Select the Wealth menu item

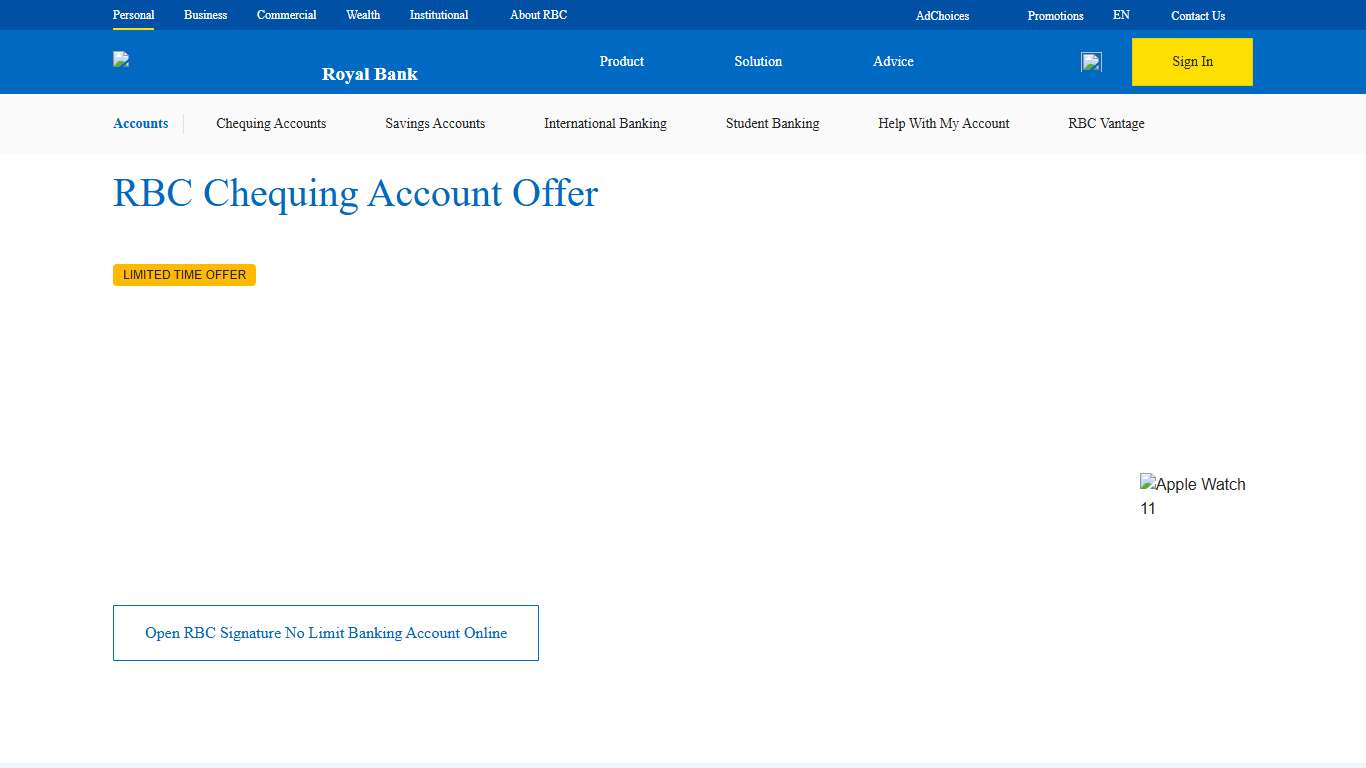coord(362,15)
